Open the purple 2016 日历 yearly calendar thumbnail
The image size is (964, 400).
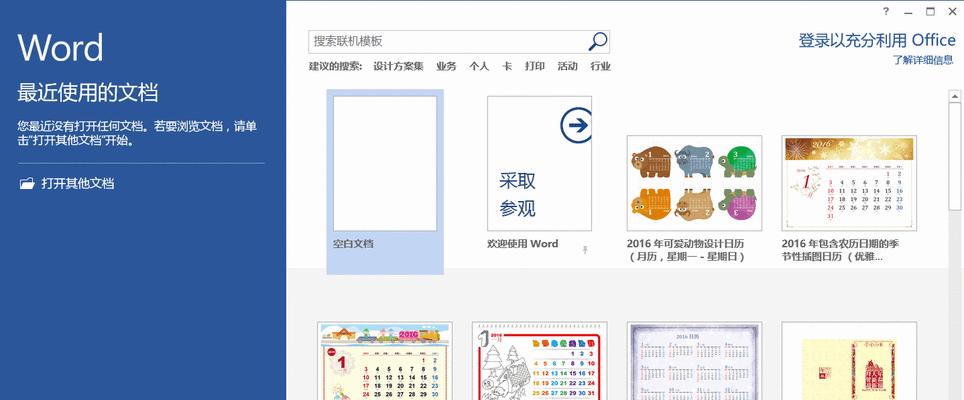pyautogui.click(x=694, y=361)
